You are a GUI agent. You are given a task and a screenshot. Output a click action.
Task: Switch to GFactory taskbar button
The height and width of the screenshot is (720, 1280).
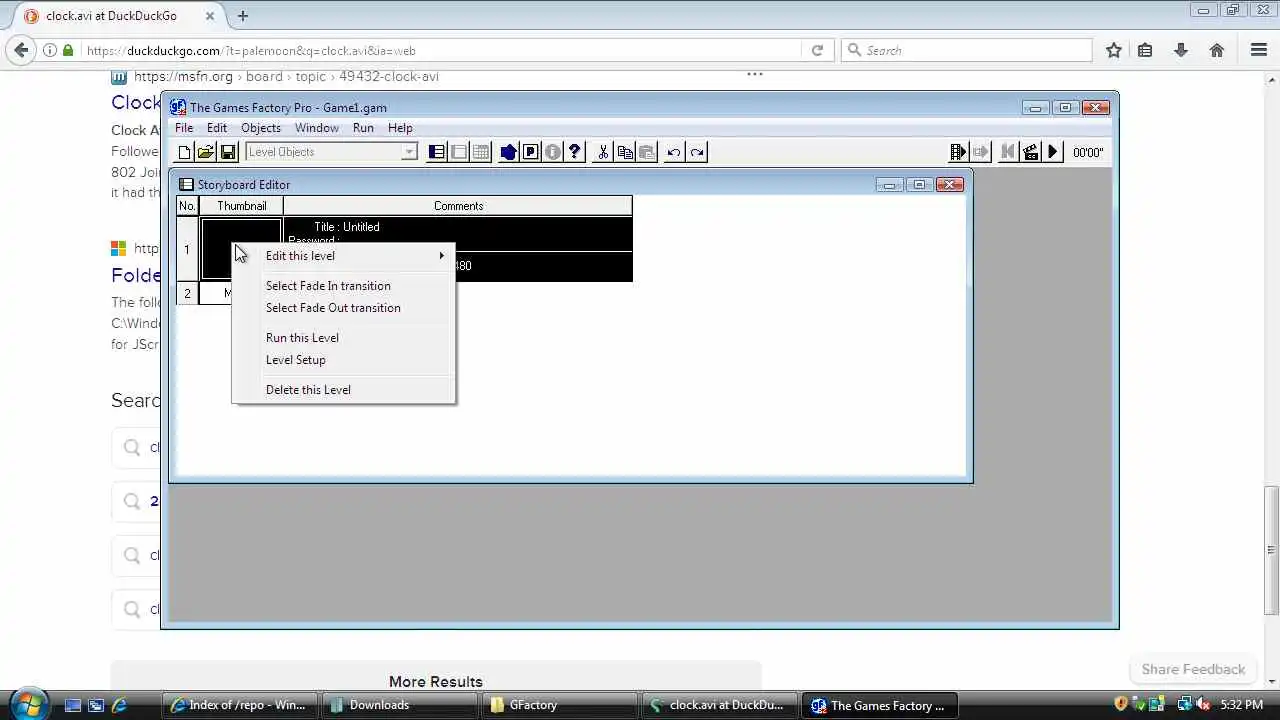(x=558, y=705)
